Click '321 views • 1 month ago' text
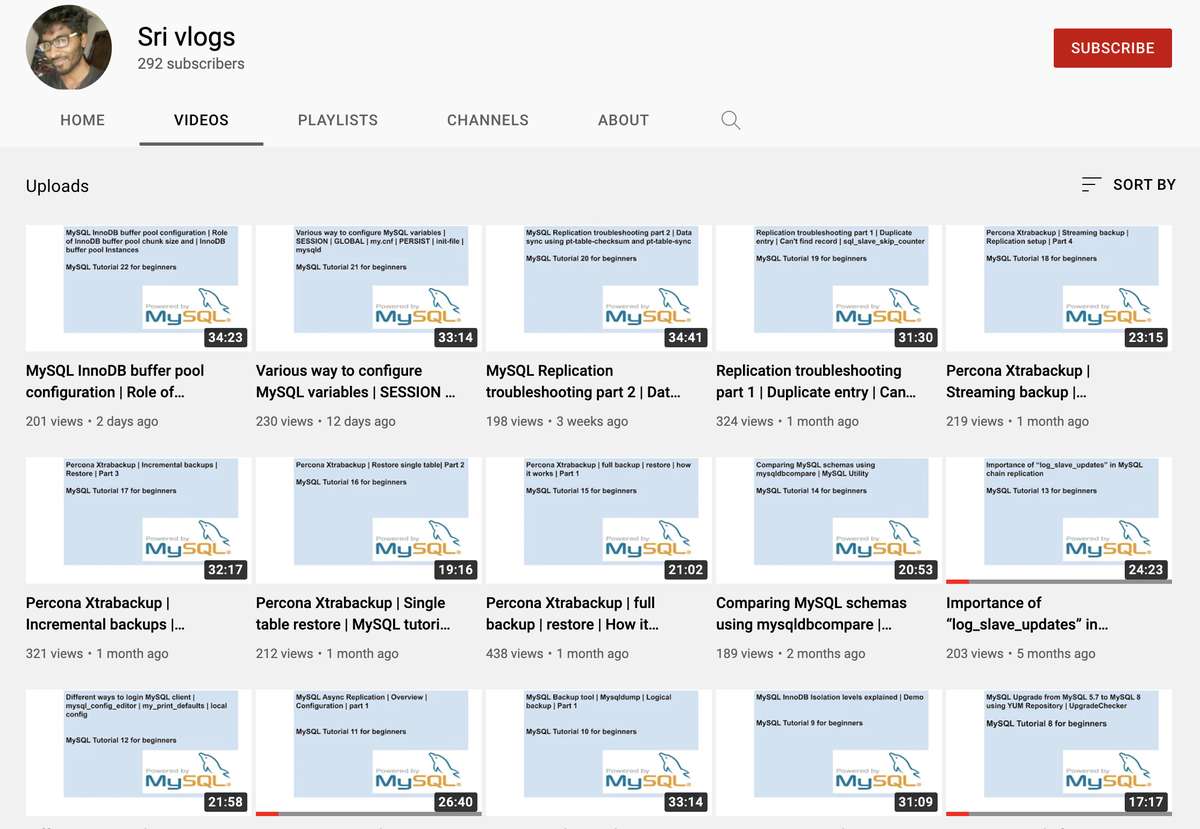This screenshot has width=1200, height=829. click(97, 654)
